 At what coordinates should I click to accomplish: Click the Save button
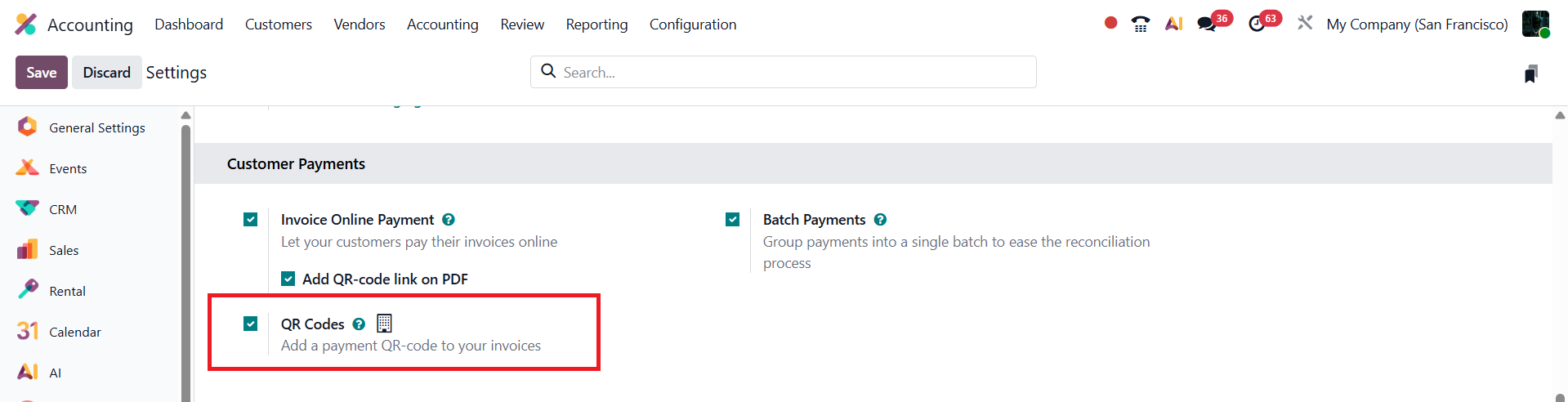click(42, 73)
